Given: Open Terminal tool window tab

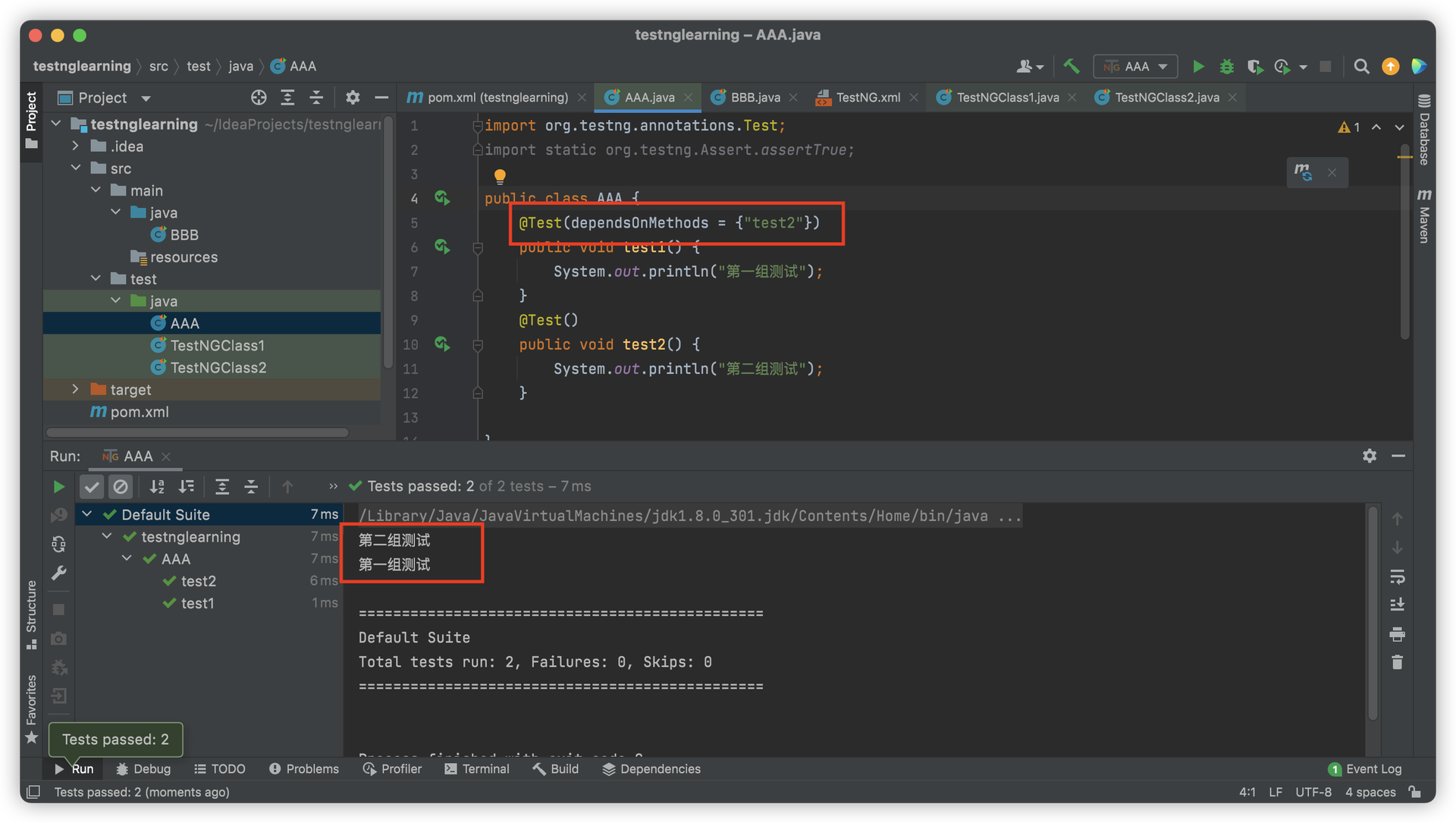Looking at the screenshot, I should (477, 769).
